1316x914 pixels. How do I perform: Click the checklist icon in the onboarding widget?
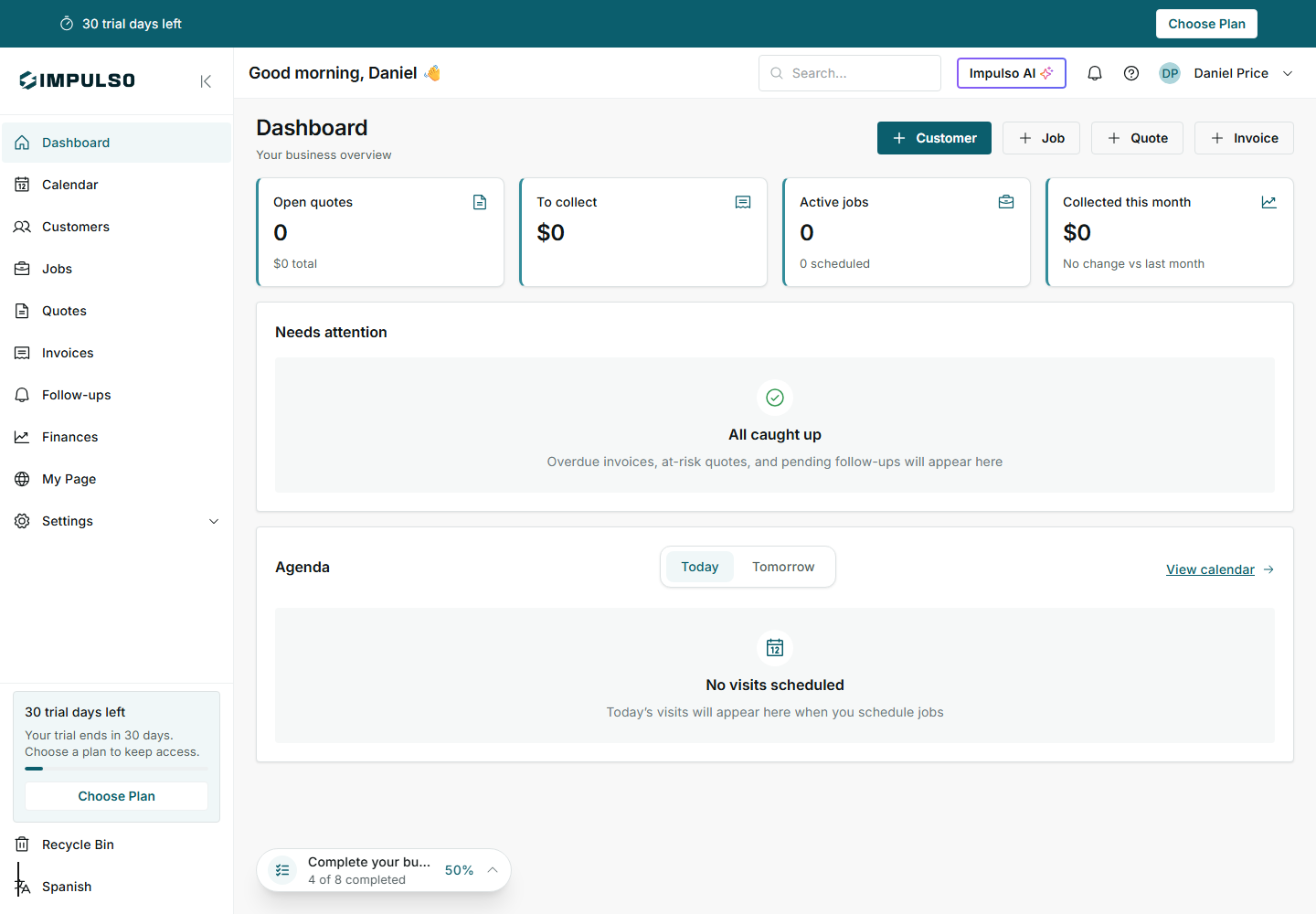coord(282,870)
